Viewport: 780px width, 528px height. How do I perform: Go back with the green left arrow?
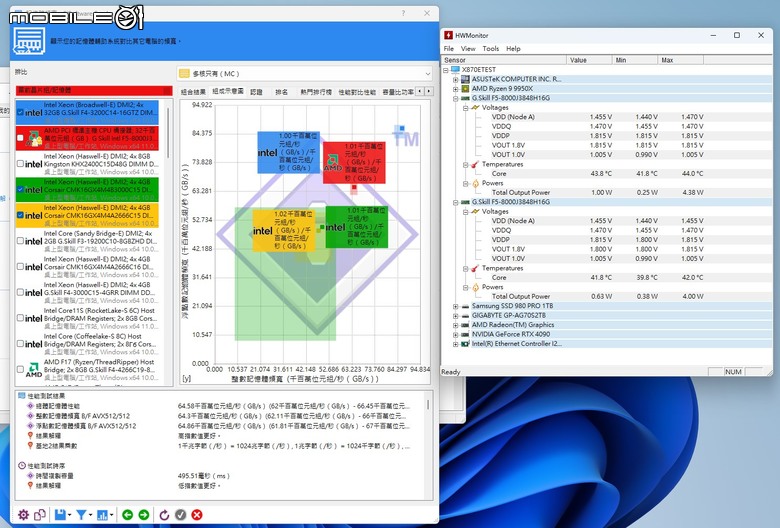127,515
